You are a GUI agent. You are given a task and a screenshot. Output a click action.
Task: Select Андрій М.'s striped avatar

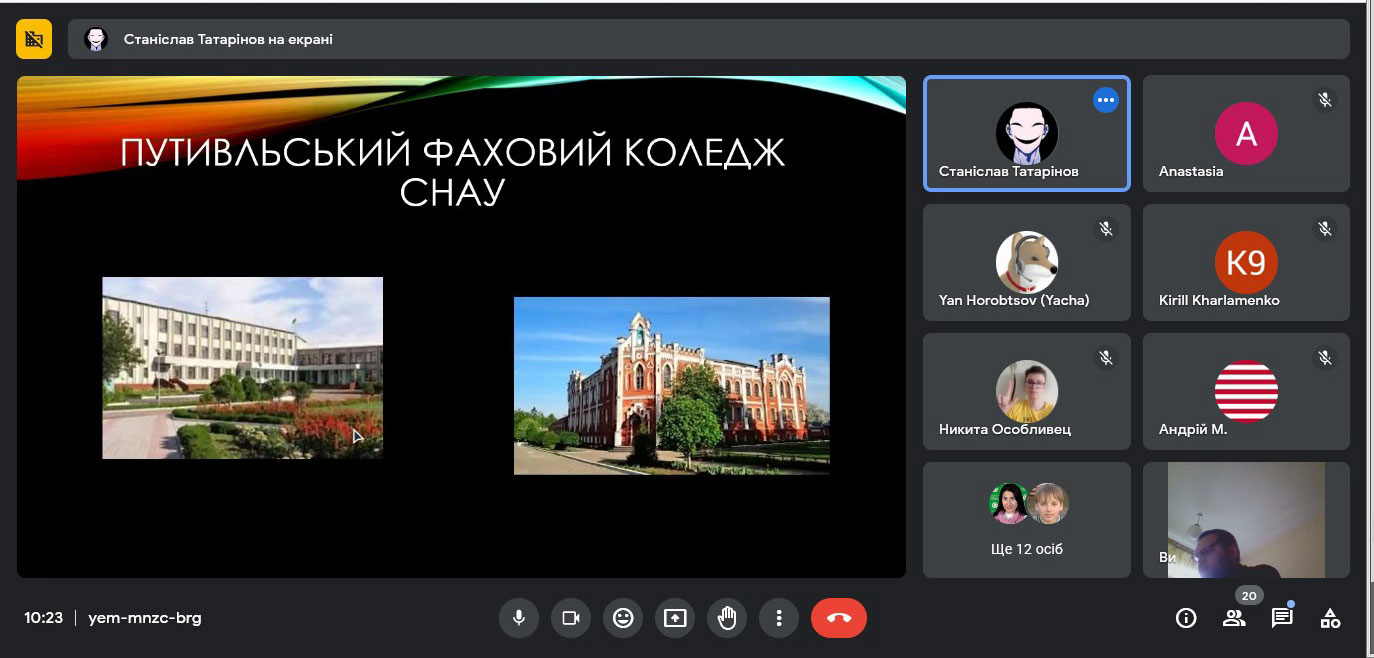[1246, 391]
